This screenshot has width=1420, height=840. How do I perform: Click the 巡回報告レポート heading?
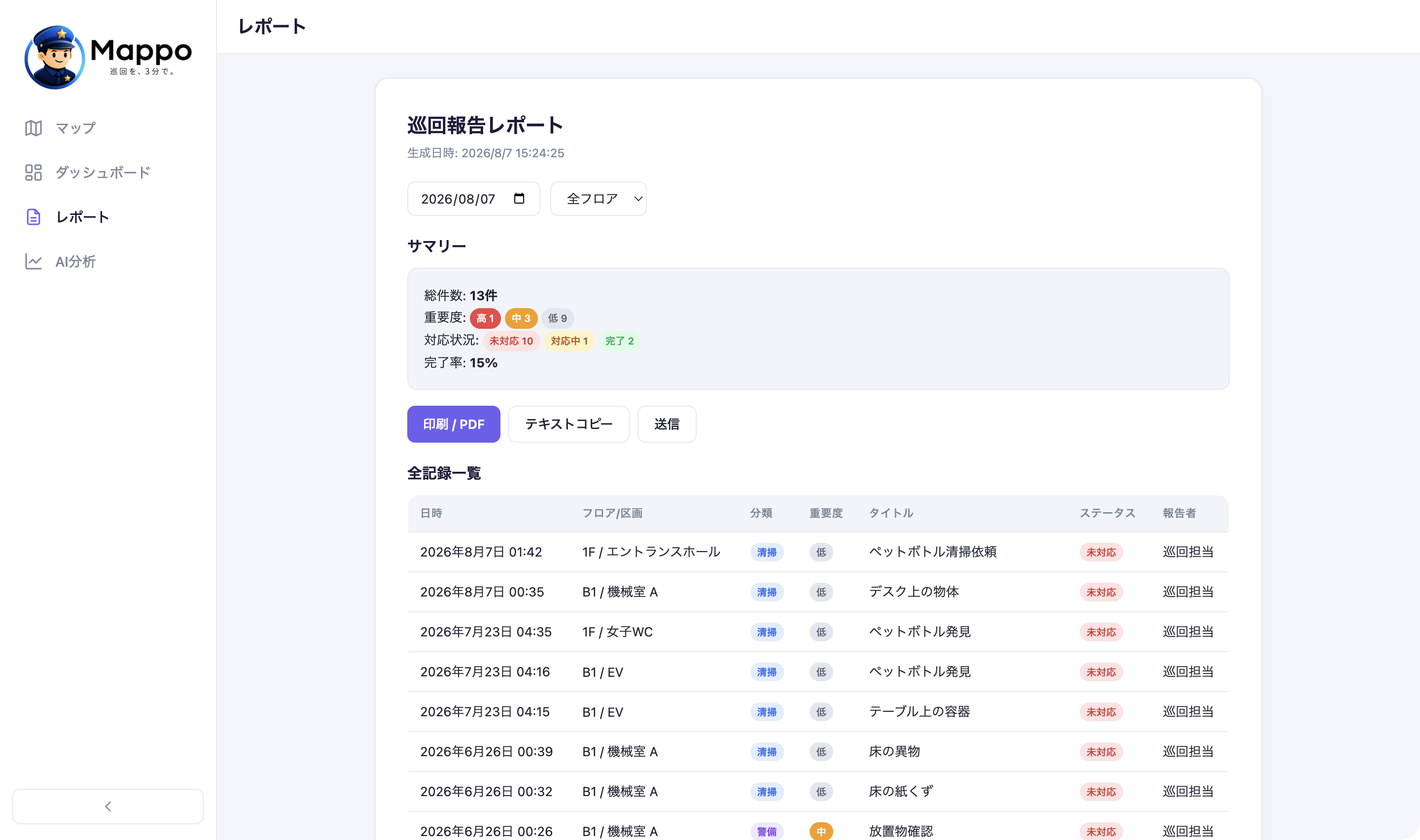(485, 125)
